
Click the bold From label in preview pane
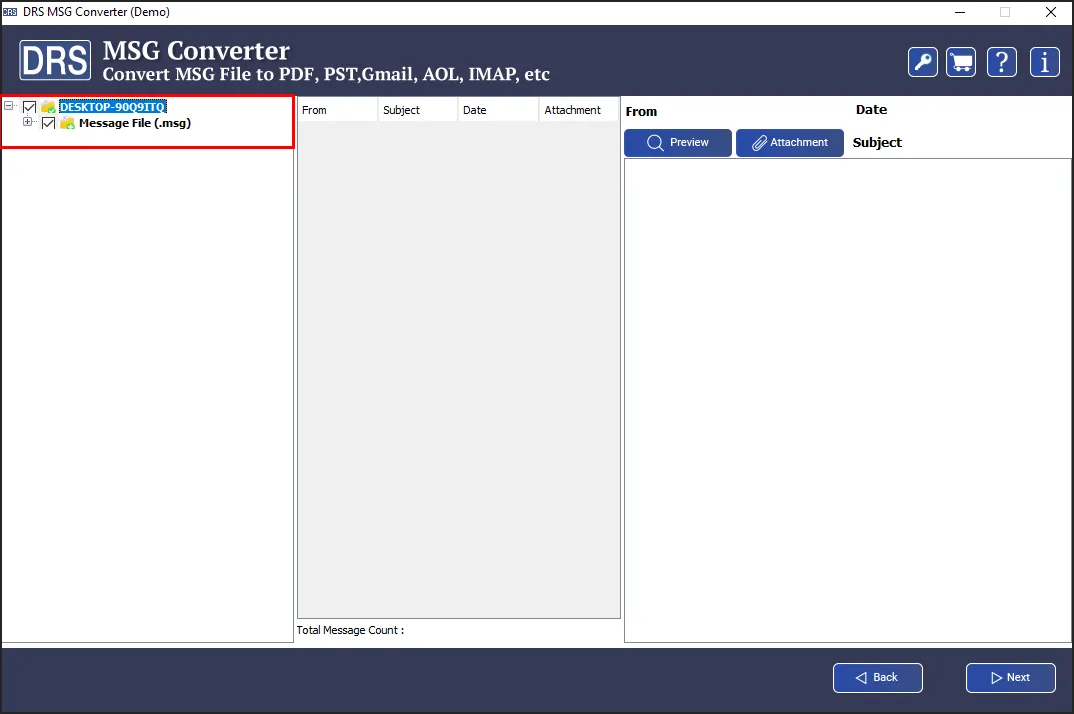(x=641, y=112)
